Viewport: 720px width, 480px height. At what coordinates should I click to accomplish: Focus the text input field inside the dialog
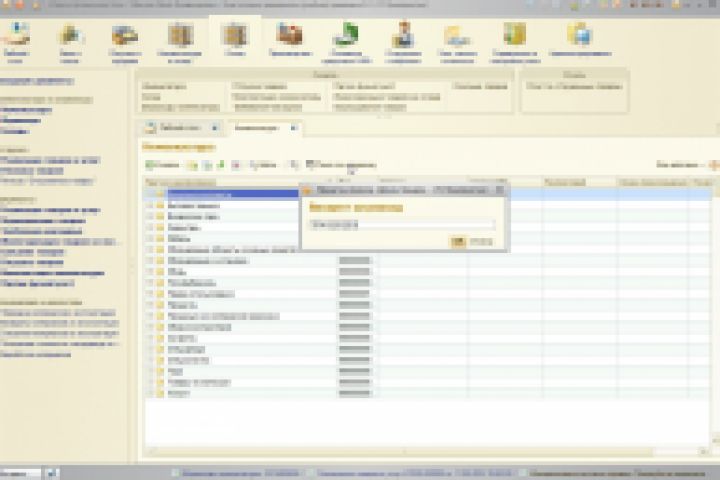click(x=402, y=225)
